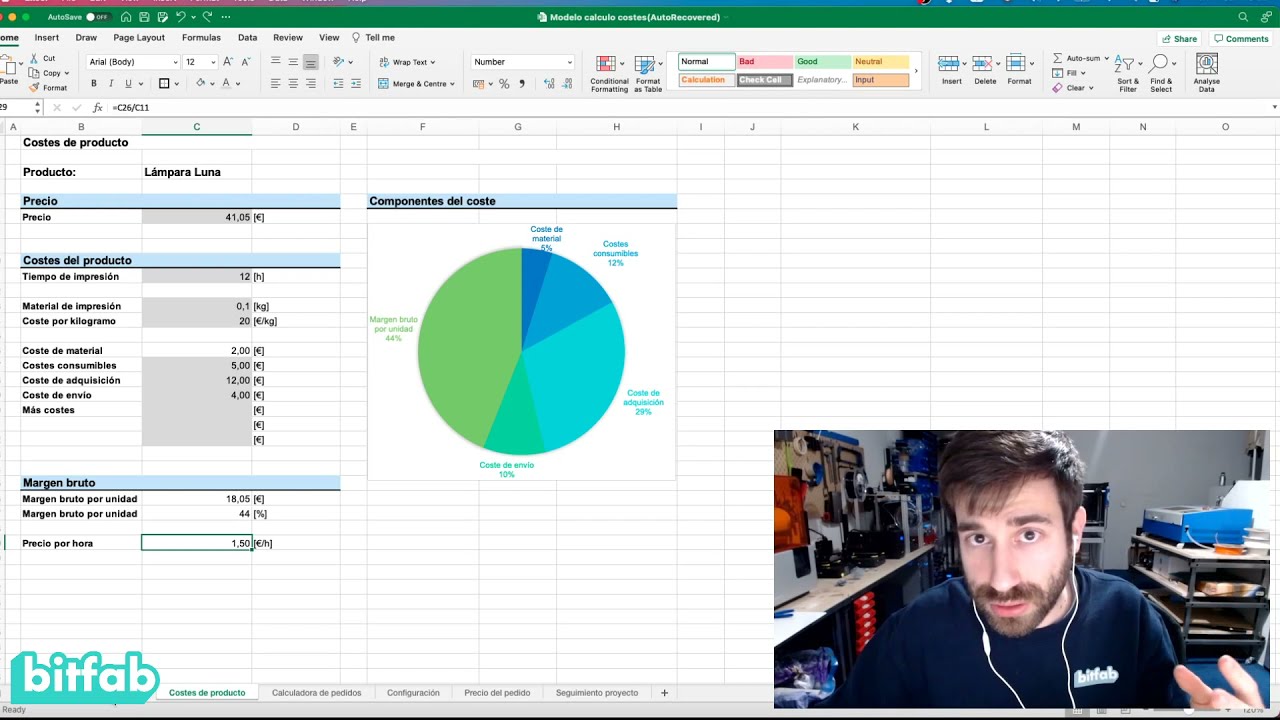
Task: Expand font colour dropdown arrow
Action: (238, 84)
